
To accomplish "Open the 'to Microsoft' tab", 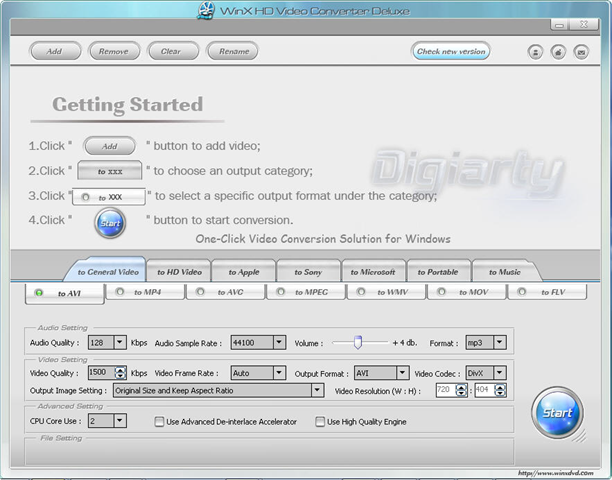I will tap(373, 272).
